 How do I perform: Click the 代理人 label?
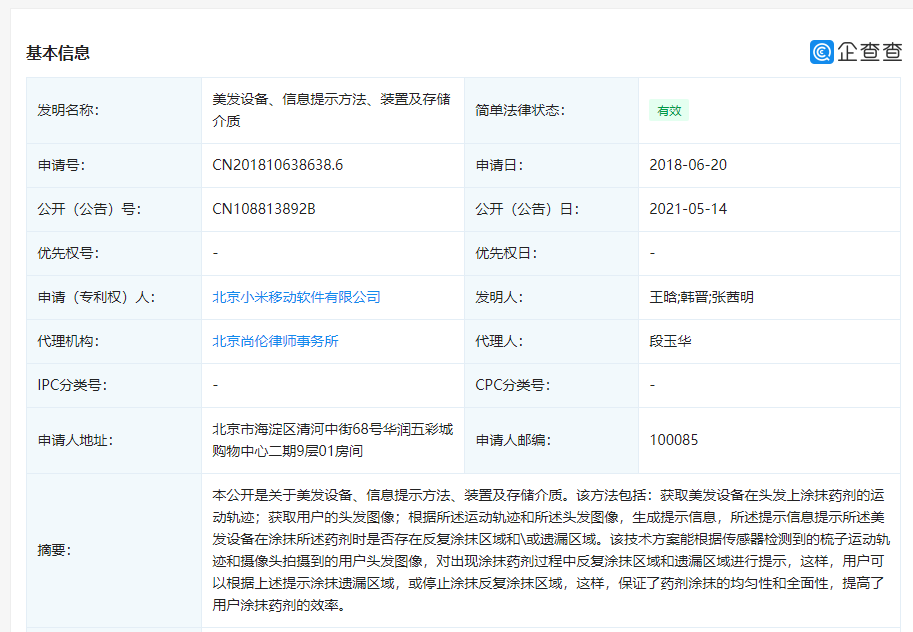(498, 341)
